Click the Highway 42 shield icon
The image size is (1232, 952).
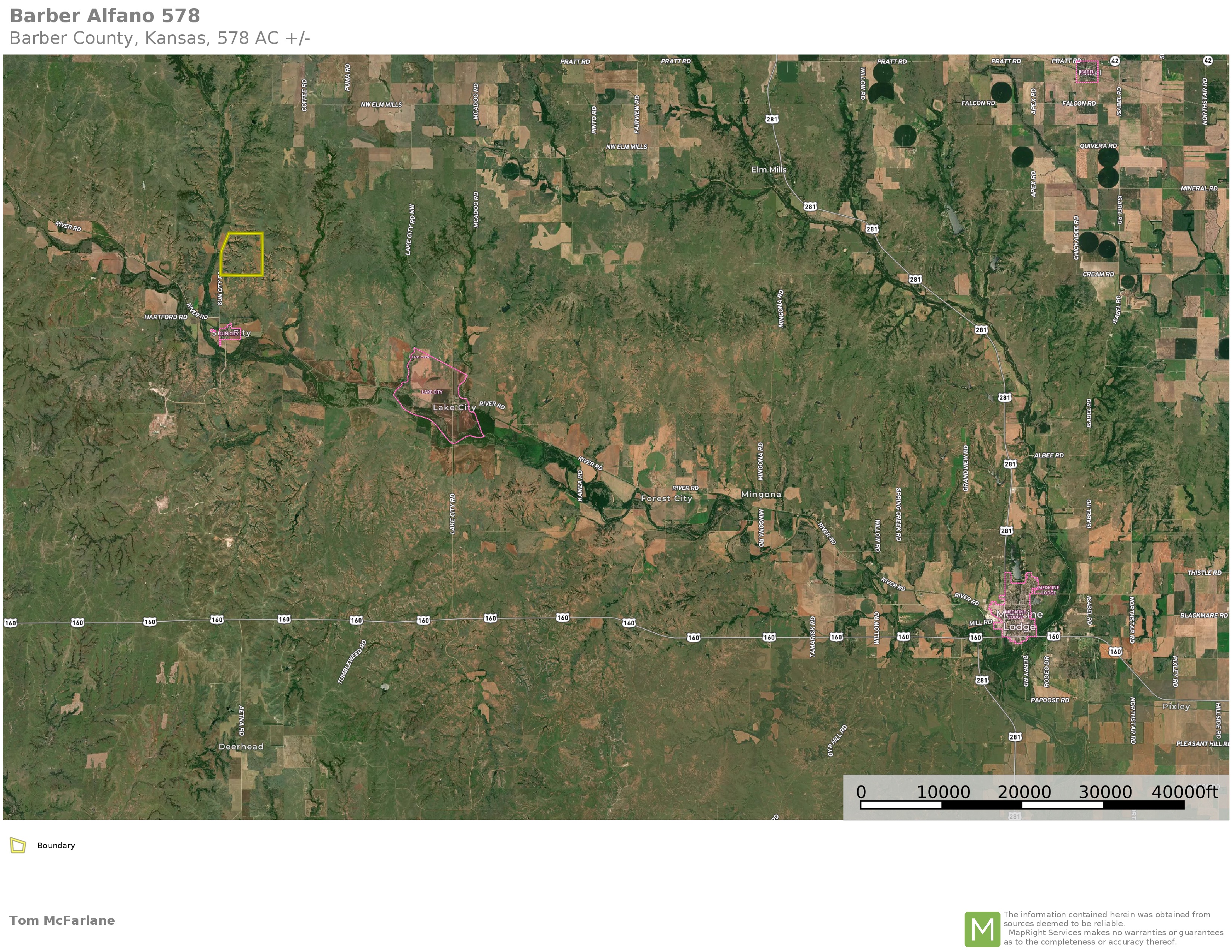coord(1115,60)
